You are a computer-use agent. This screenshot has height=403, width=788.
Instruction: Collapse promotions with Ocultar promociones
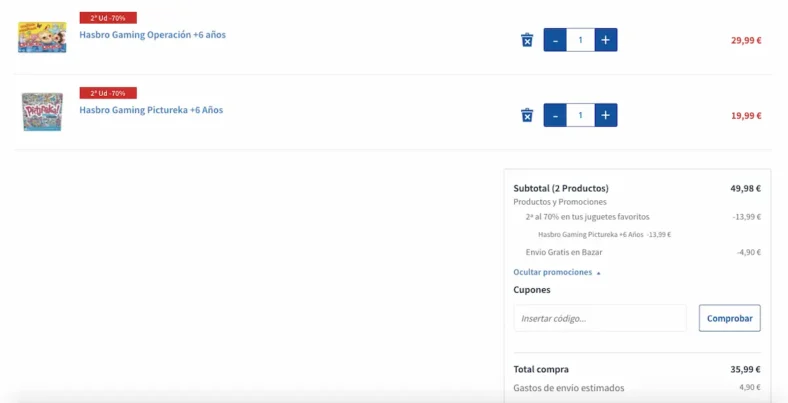(x=557, y=272)
